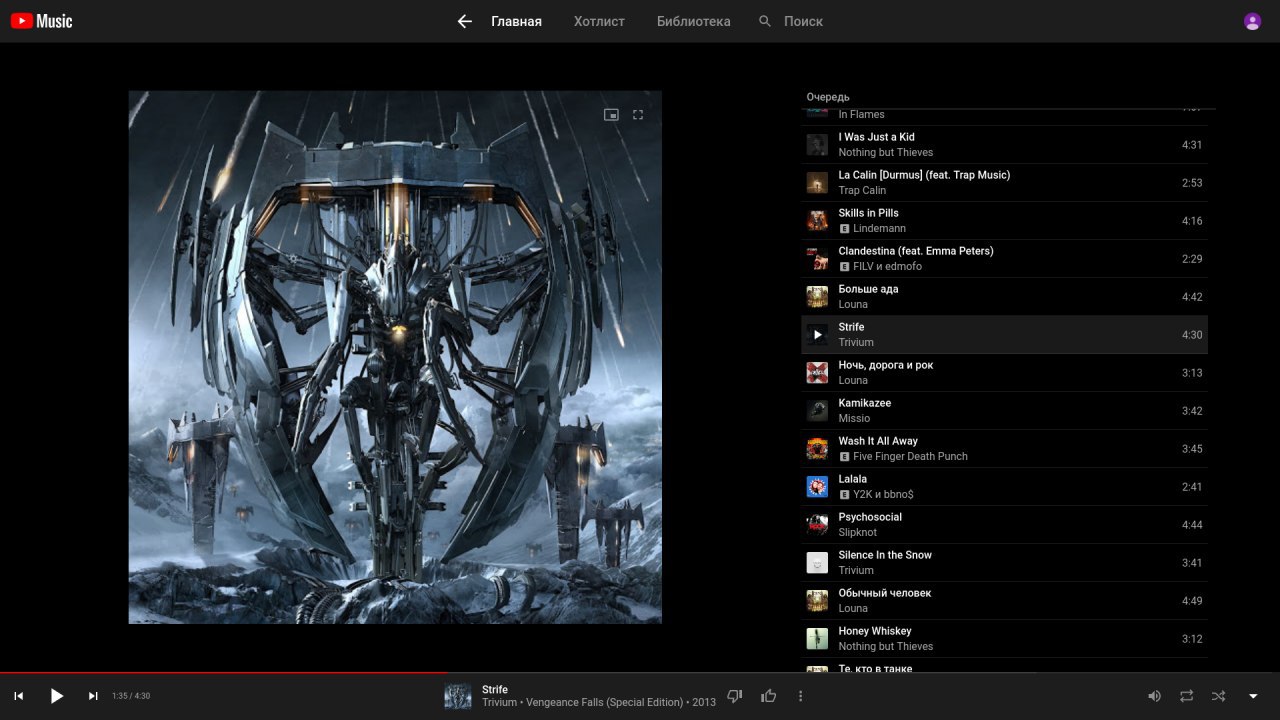Click the large Vengeance Falls album art
1280x720 pixels.
click(395, 357)
